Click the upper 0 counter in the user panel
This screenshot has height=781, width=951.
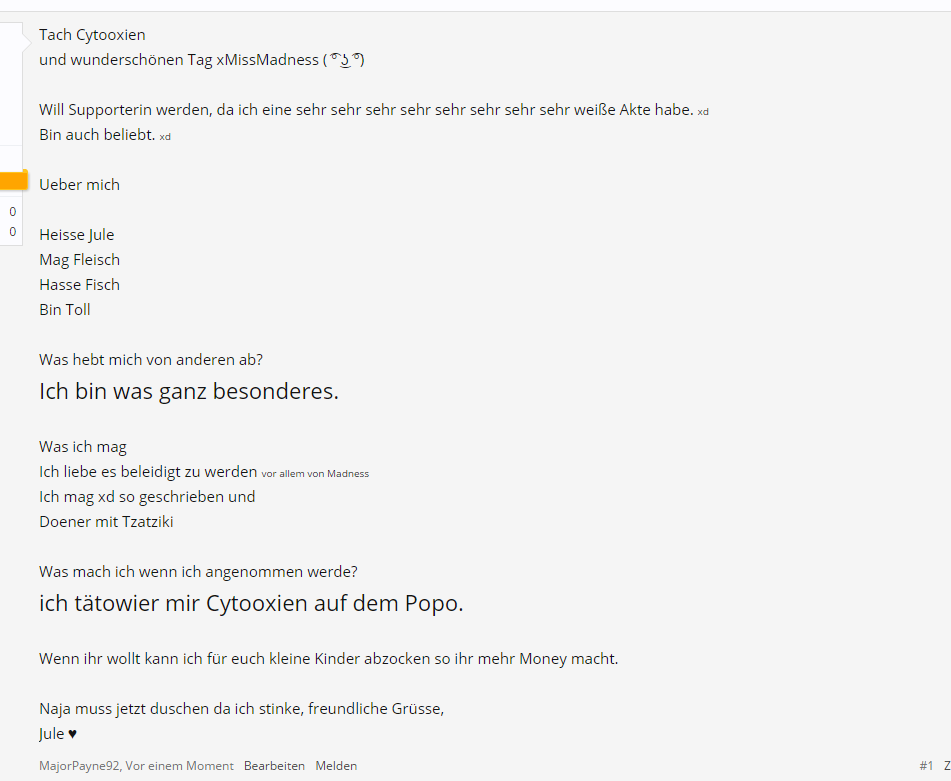12,212
